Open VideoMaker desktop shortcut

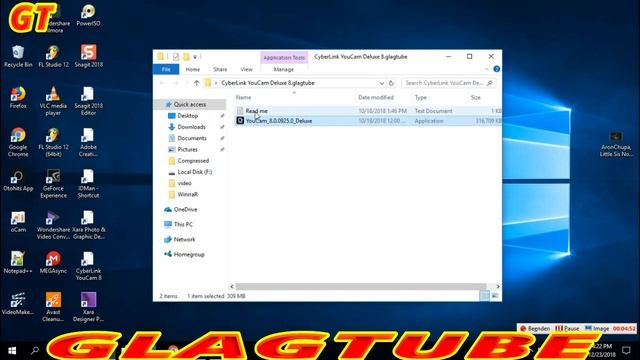(18, 304)
